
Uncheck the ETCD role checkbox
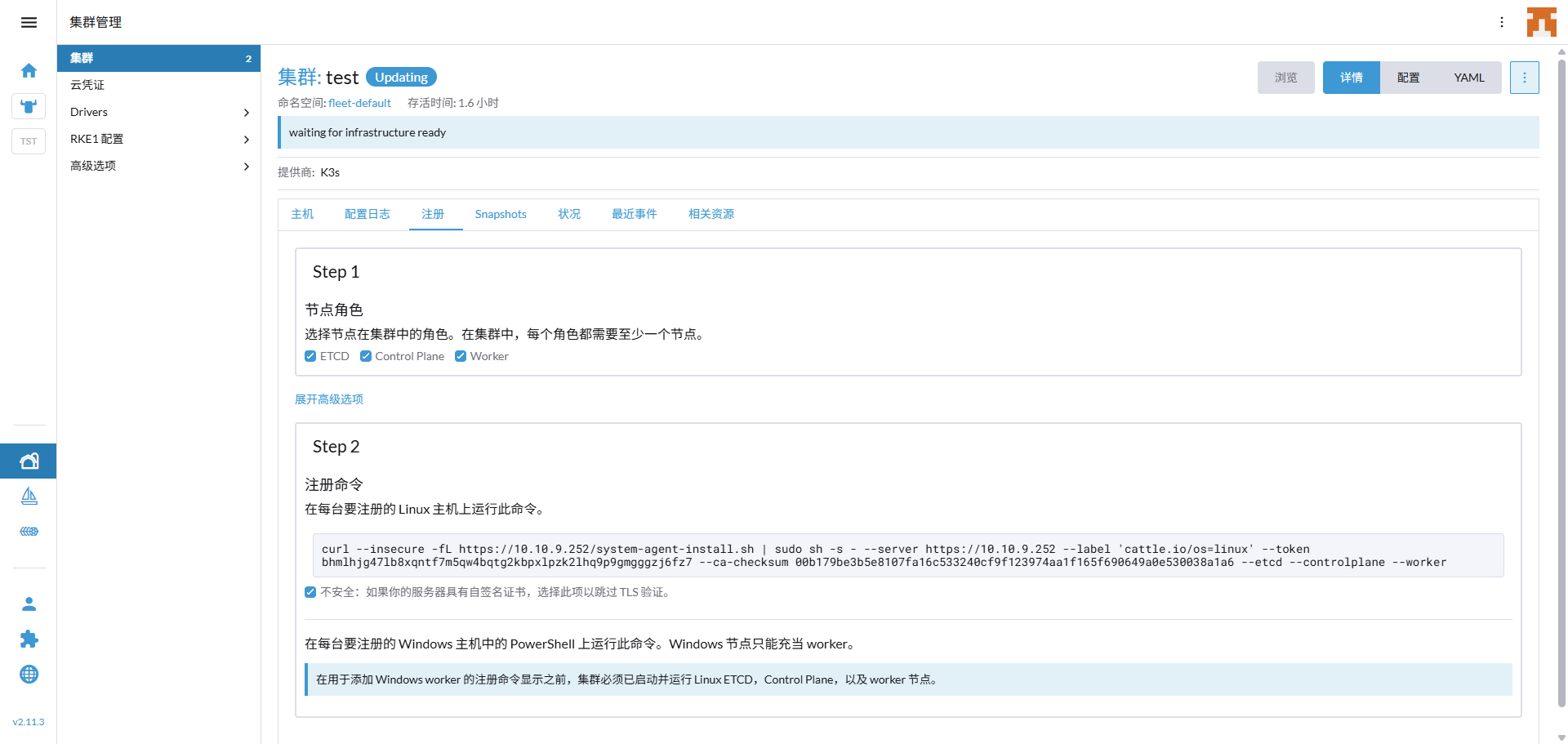(x=310, y=356)
